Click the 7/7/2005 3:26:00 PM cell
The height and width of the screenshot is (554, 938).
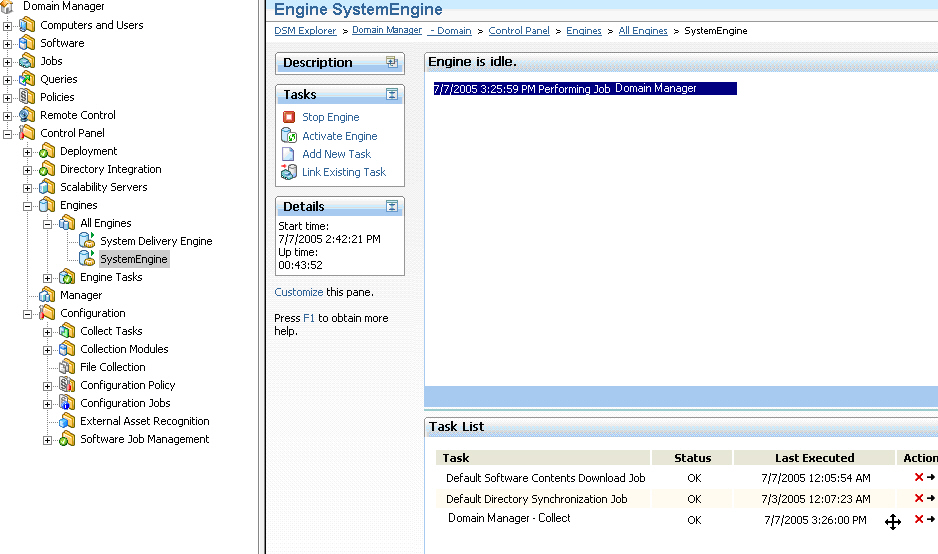tap(815, 520)
